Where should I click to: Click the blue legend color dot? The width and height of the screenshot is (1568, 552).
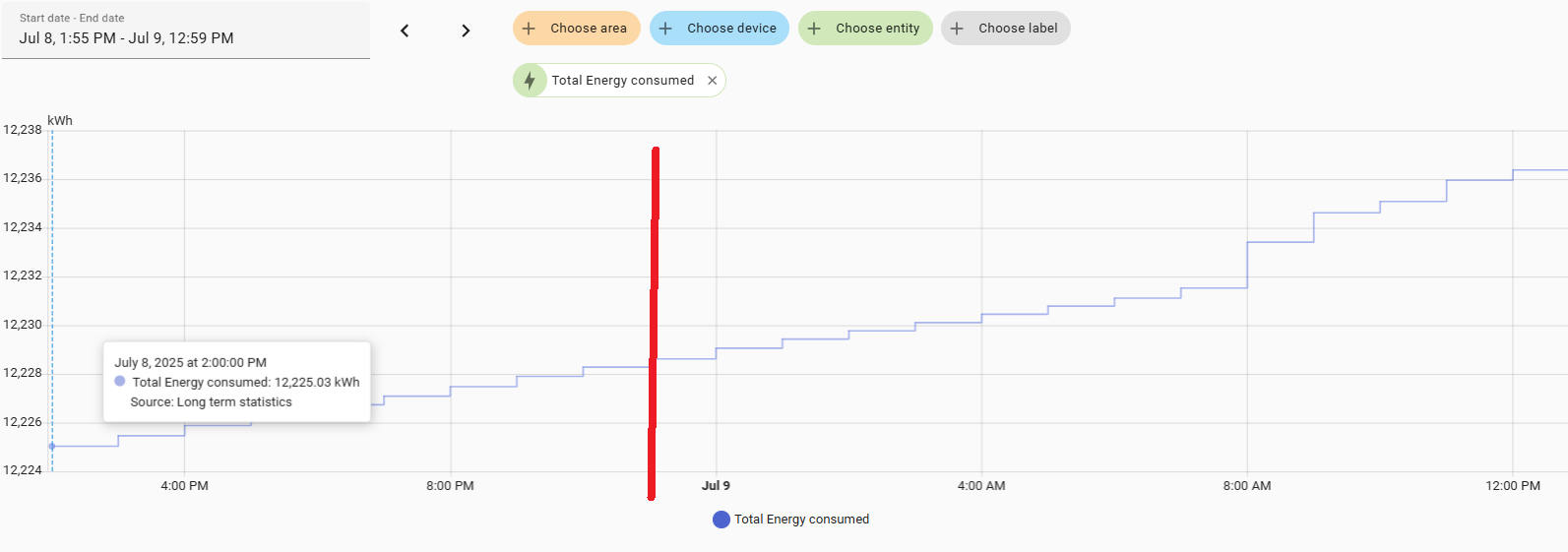tap(721, 520)
